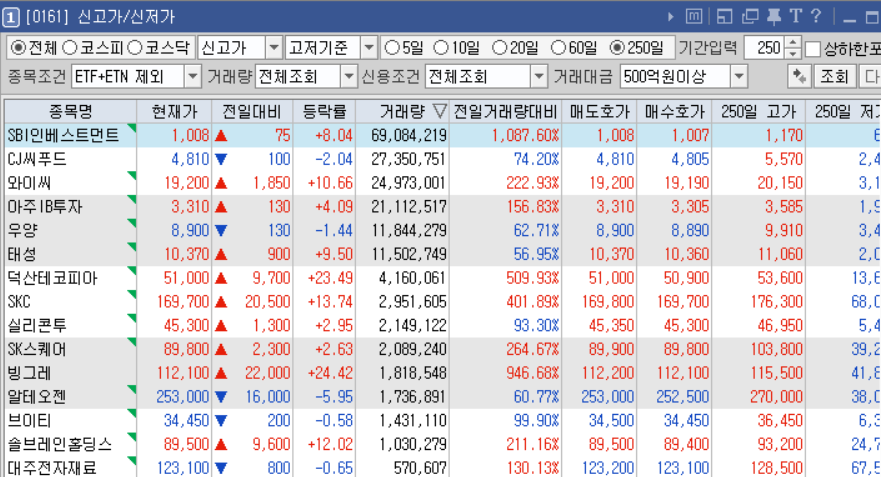881x477 pixels.
Task: Click the 기간입력 field showing 250
Action: pyautogui.click(x=765, y=48)
